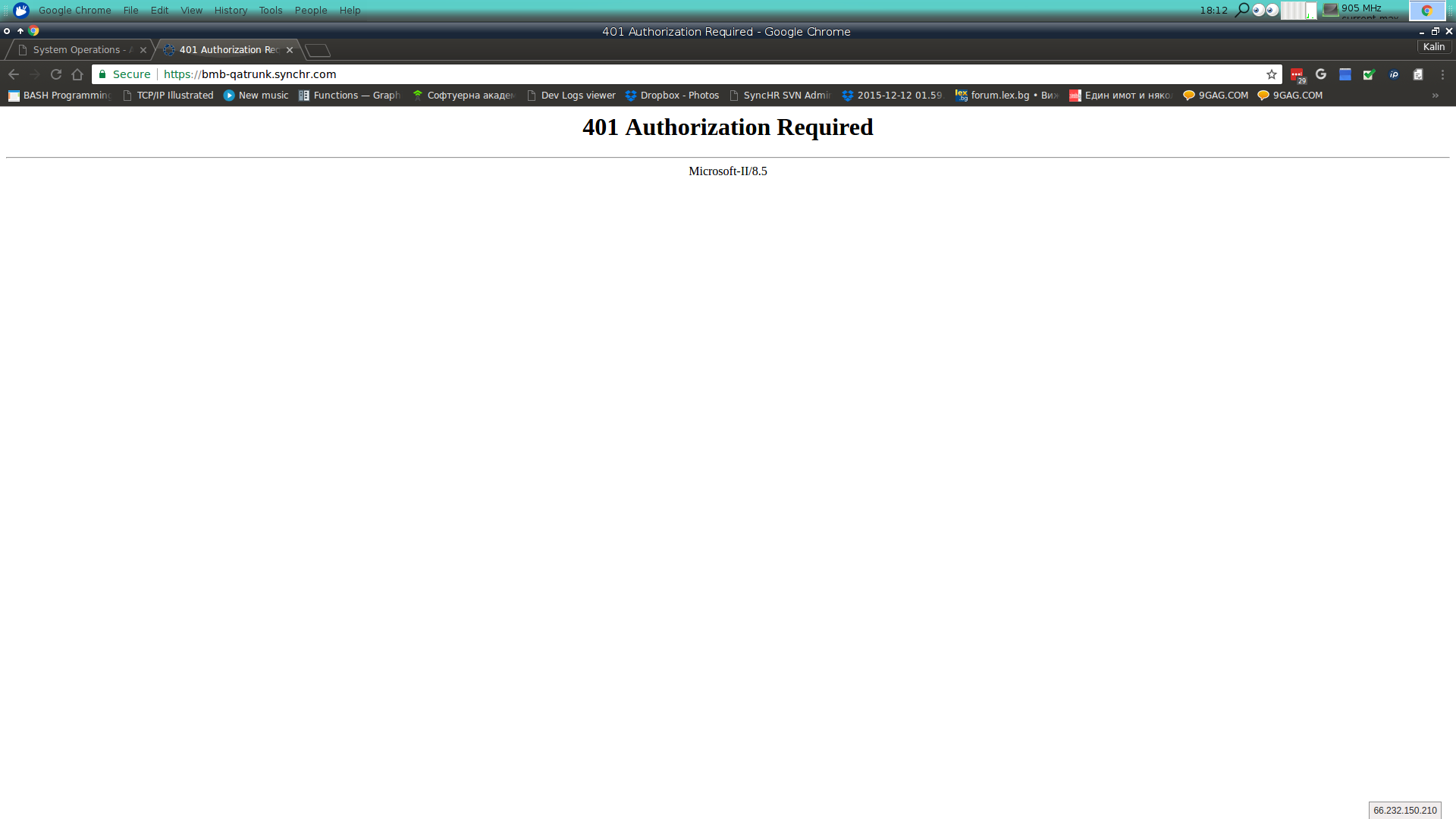Open the Help menu
Viewport: 1456px width, 819px height.
[x=350, y=10]
